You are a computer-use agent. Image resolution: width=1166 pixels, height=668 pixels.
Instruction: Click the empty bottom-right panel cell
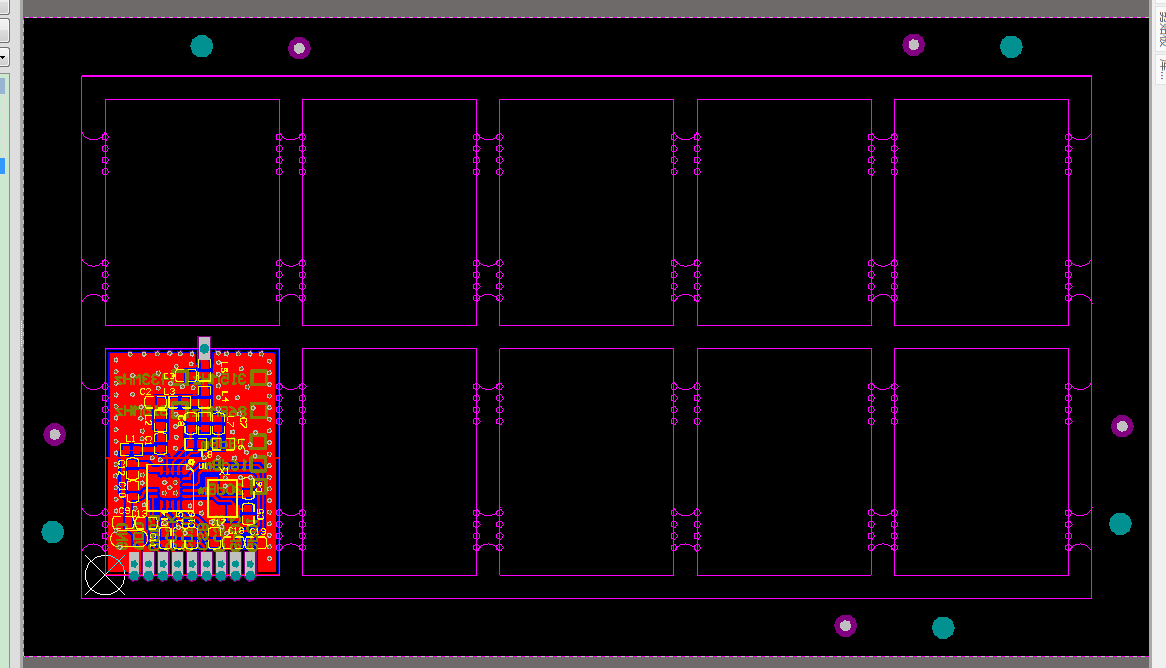point(982,462)
